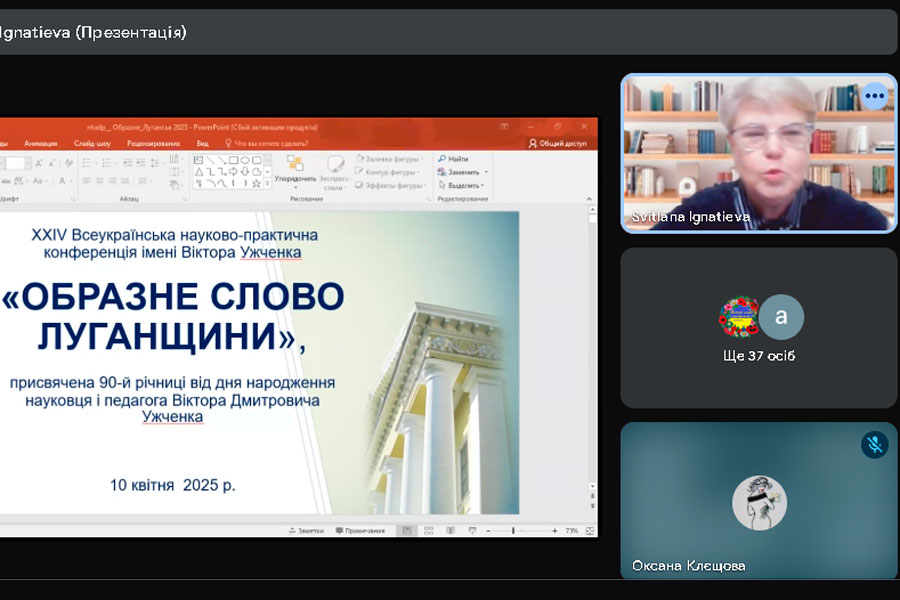Adjust the zoom slider handle

514,531
